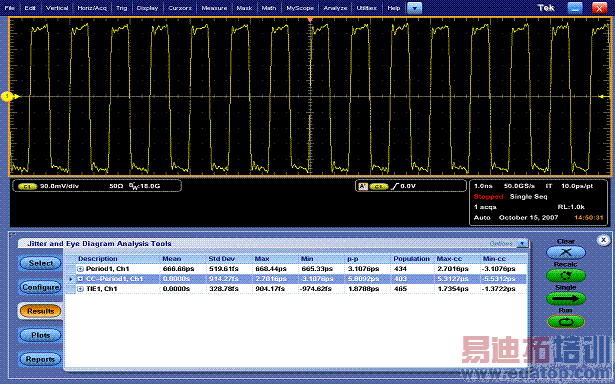Open the Horiz/Acq menu
615x384 pixels.
click(x=92, y=8)
